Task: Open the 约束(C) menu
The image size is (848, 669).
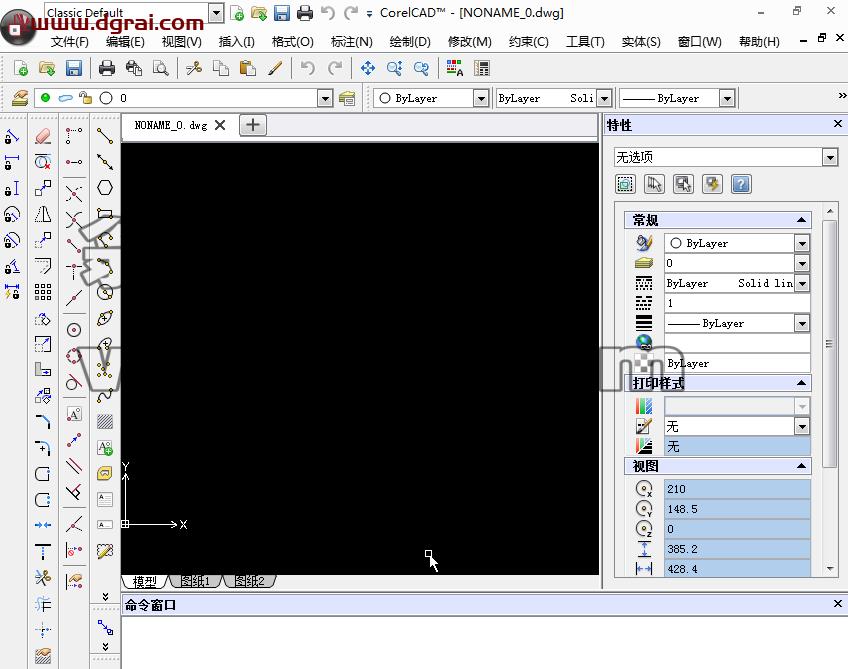Action: [528, 42]
